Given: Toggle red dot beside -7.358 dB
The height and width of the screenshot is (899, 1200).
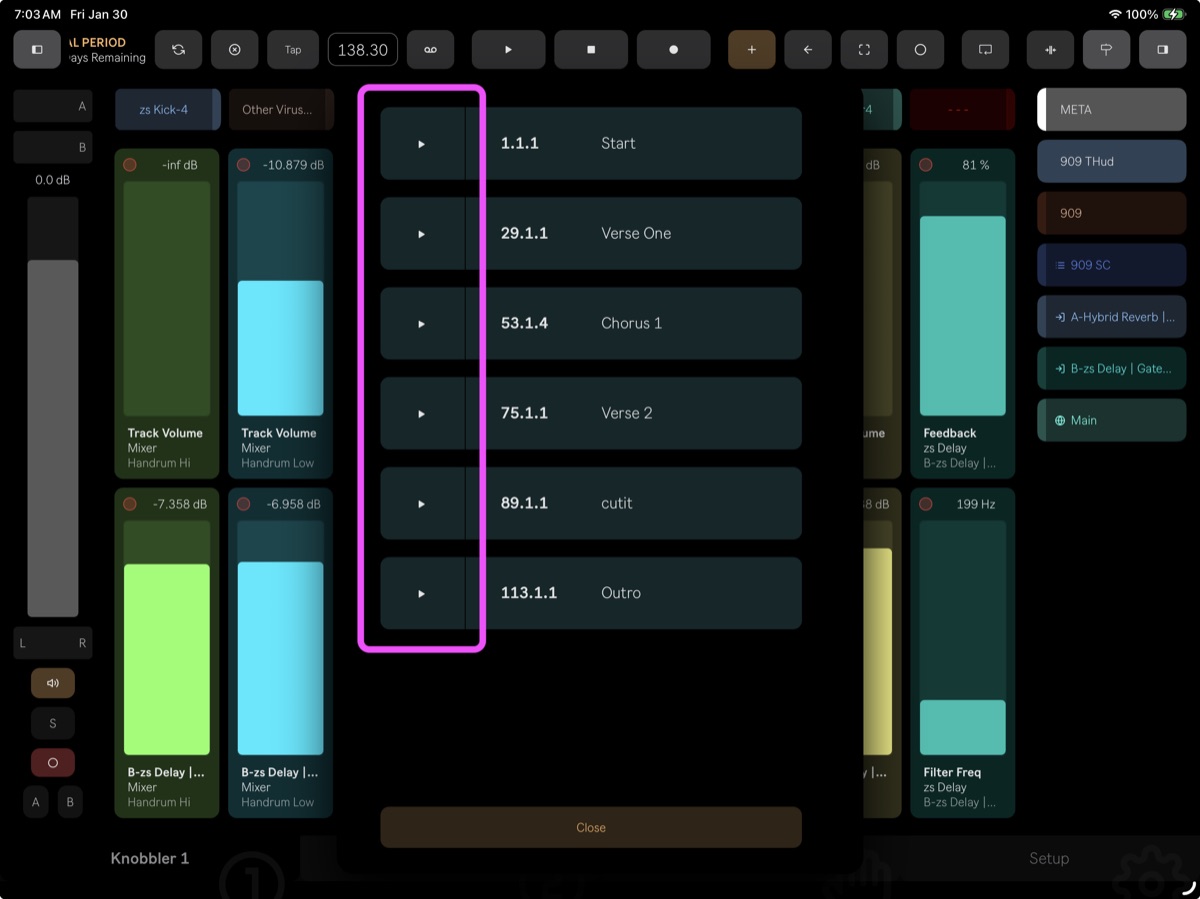Looking at the screenshot, I should tap(130, 504).
